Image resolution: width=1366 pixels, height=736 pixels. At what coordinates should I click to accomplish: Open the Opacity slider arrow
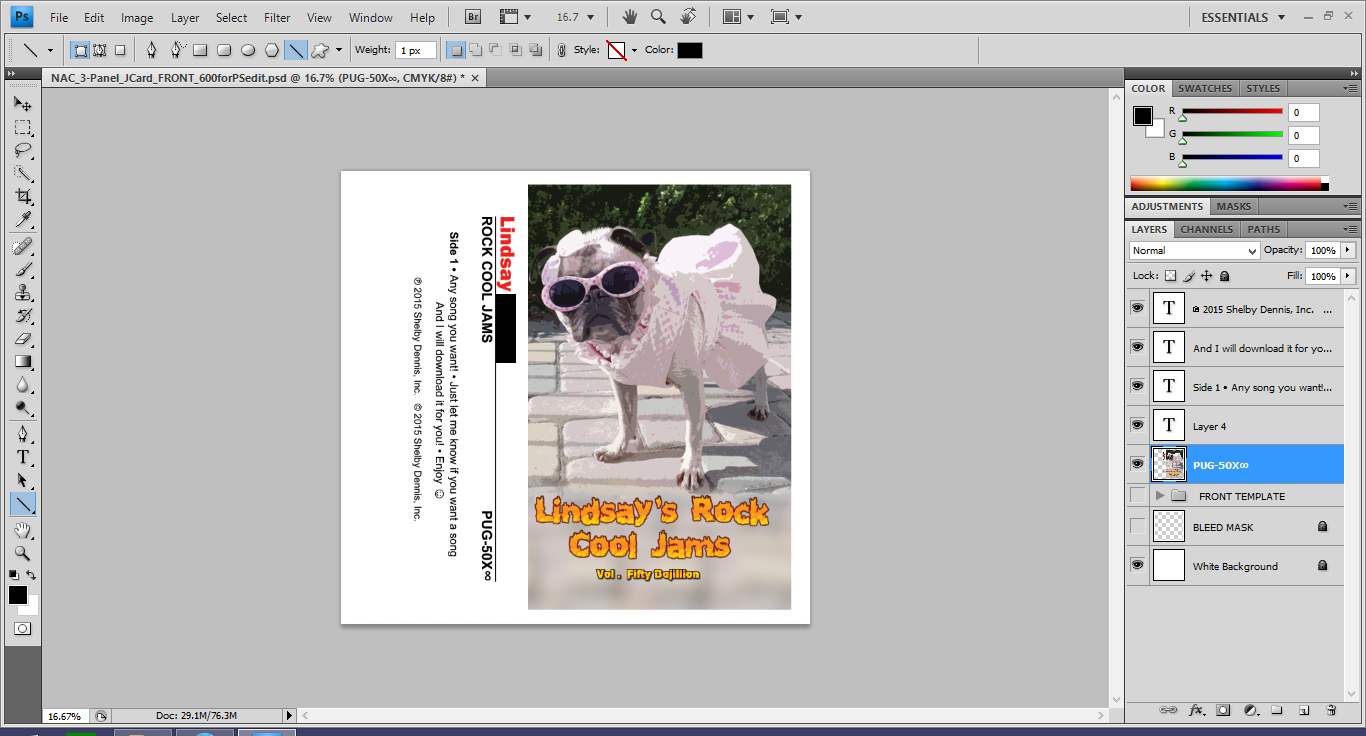1348,250
